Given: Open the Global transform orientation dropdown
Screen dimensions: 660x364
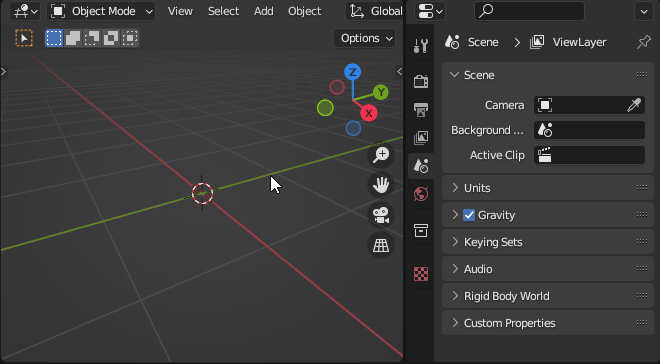Looking at the screenshot, I should 375,11.
